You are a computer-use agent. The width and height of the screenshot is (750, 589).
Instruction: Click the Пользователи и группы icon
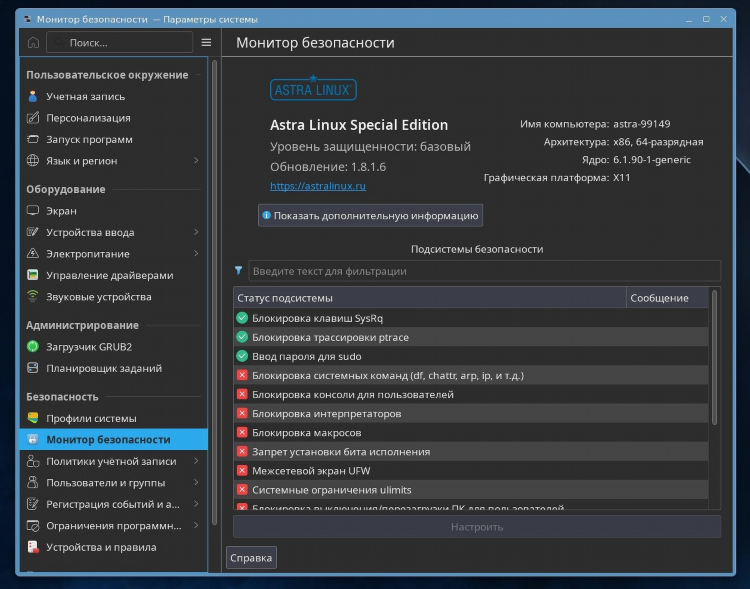[x=33, y=482]
